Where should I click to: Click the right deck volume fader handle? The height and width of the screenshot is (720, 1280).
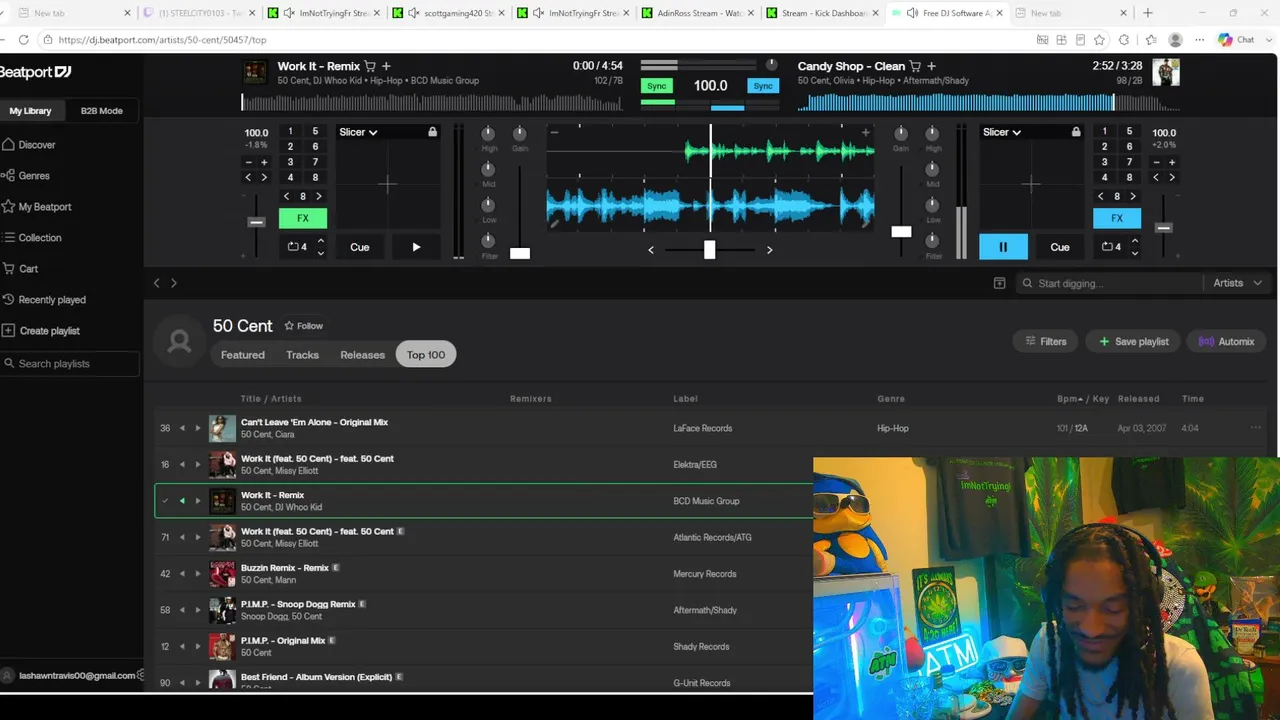(x=901, y=231)
